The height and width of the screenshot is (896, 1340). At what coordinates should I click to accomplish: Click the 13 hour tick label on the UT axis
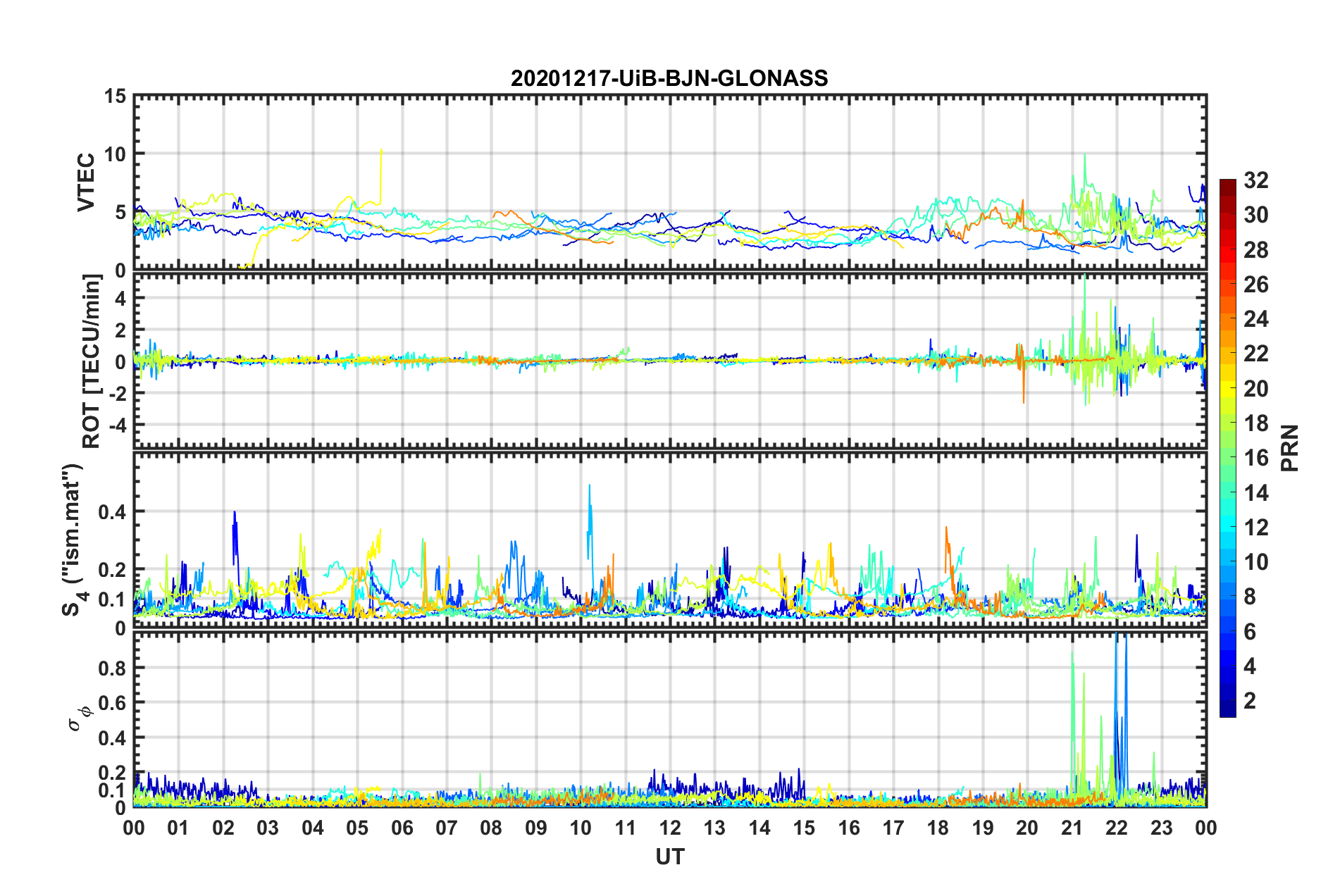[715, 828]
